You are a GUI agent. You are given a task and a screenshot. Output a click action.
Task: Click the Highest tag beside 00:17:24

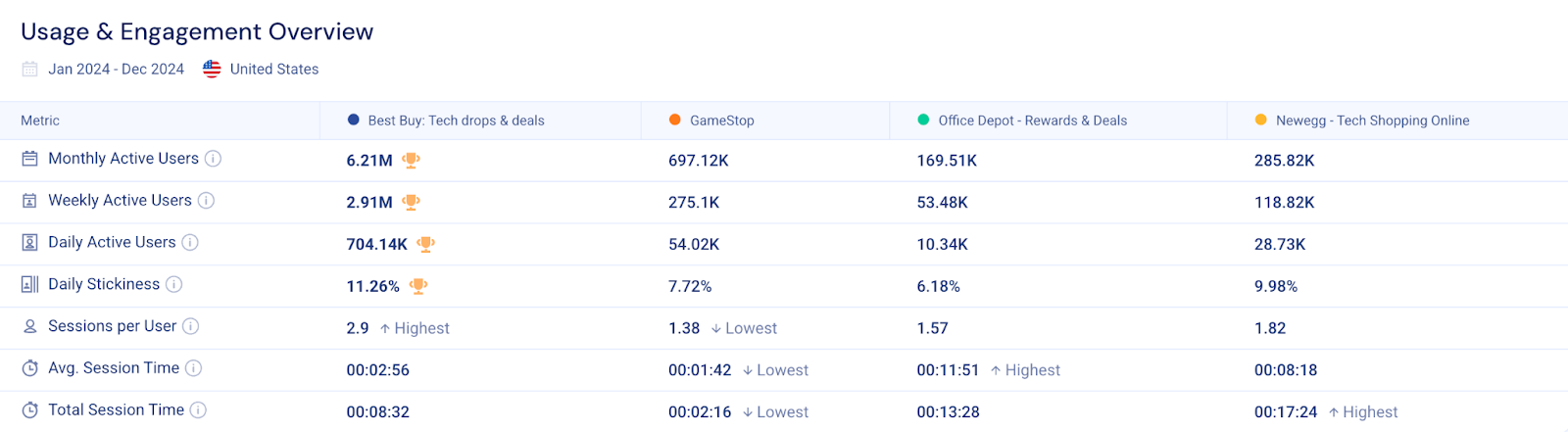1363,413
